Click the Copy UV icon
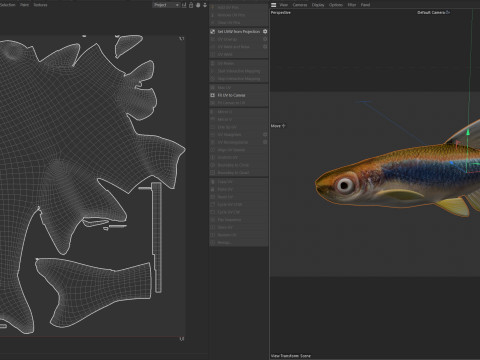Viewport: 480px width, 360px height. pos(212,182)
